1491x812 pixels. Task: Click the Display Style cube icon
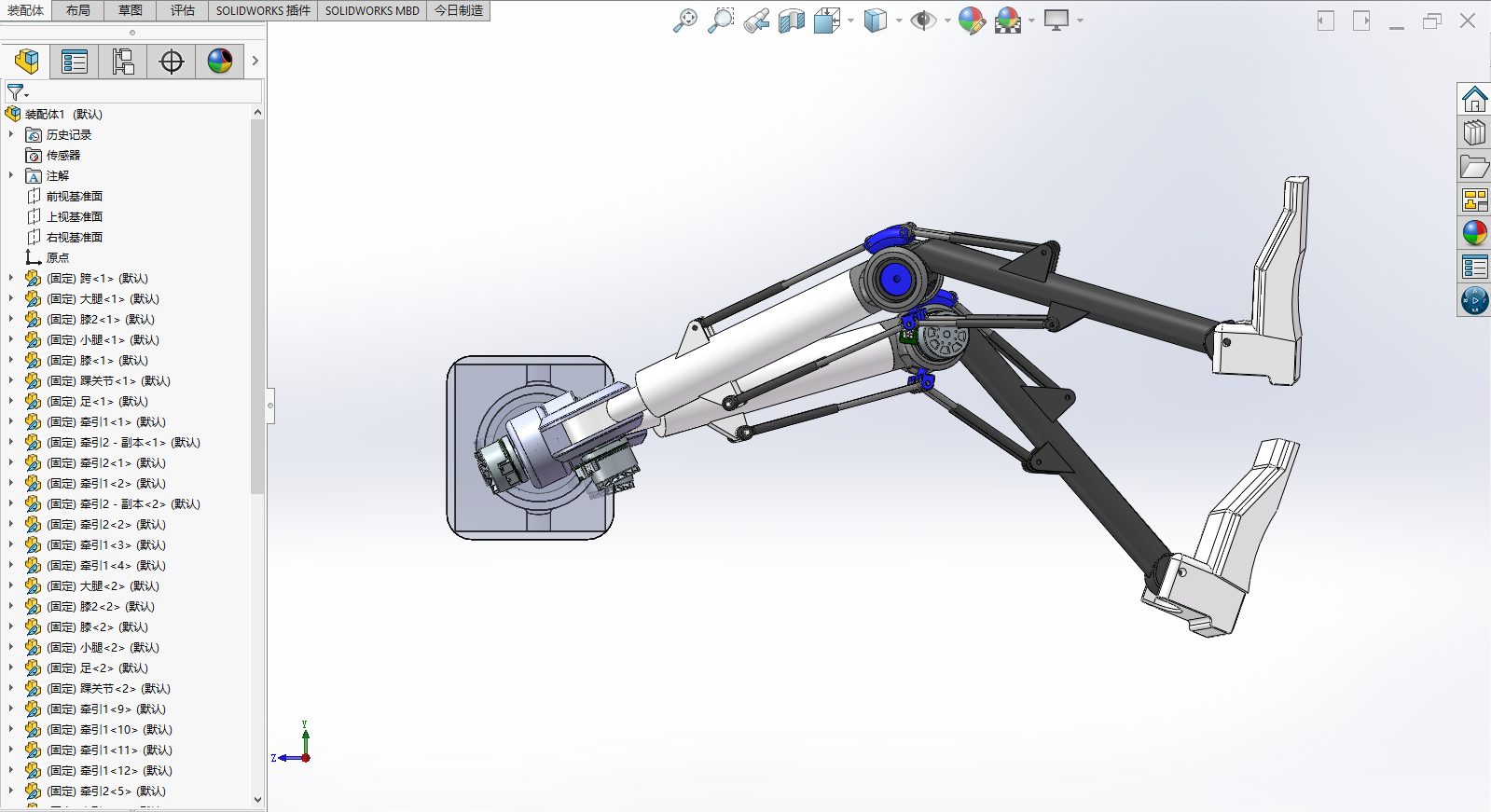tap(875, 21)
